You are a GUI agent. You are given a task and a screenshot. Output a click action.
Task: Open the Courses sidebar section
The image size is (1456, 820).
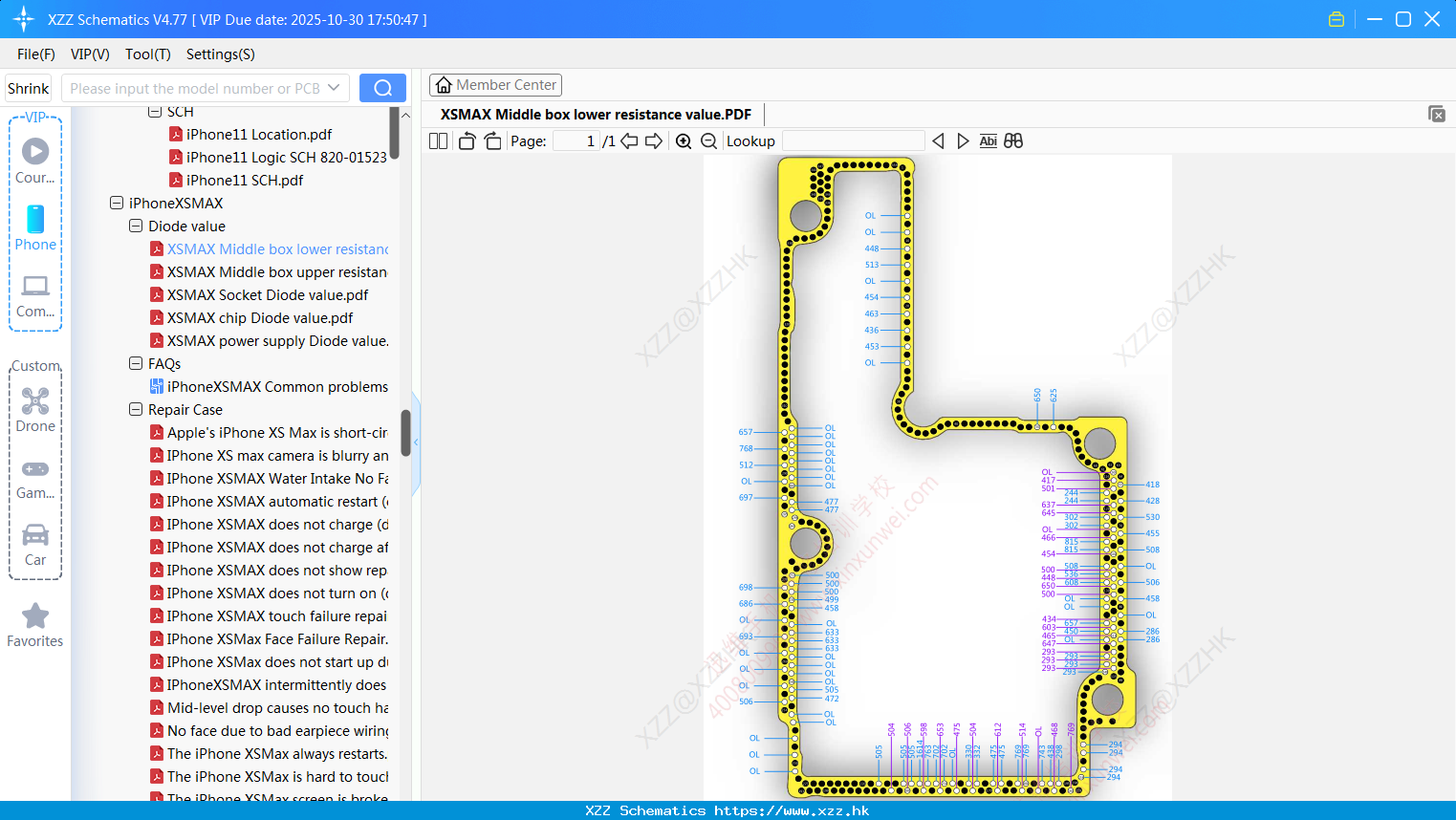pyautogui.click(x=35, y=161)
